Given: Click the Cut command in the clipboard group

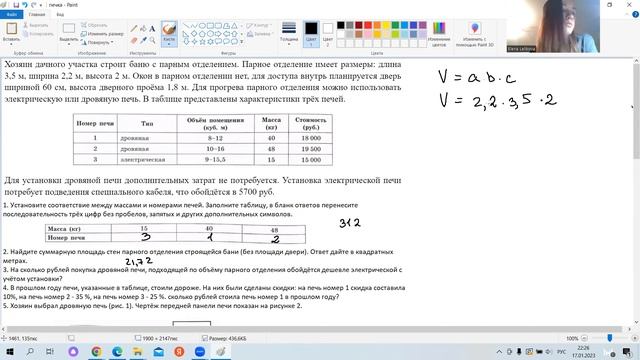Looking at the screenshot, I should 36,25.
